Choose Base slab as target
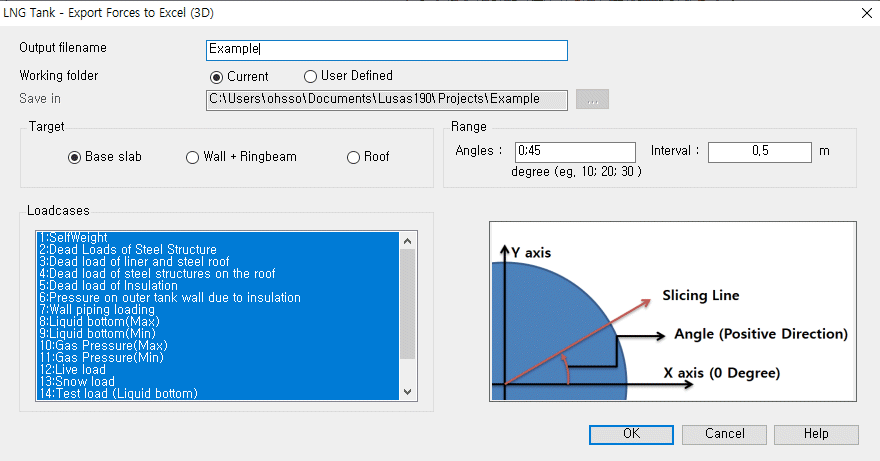The width and height of the screenshot is (880, 461). [74, 157]
